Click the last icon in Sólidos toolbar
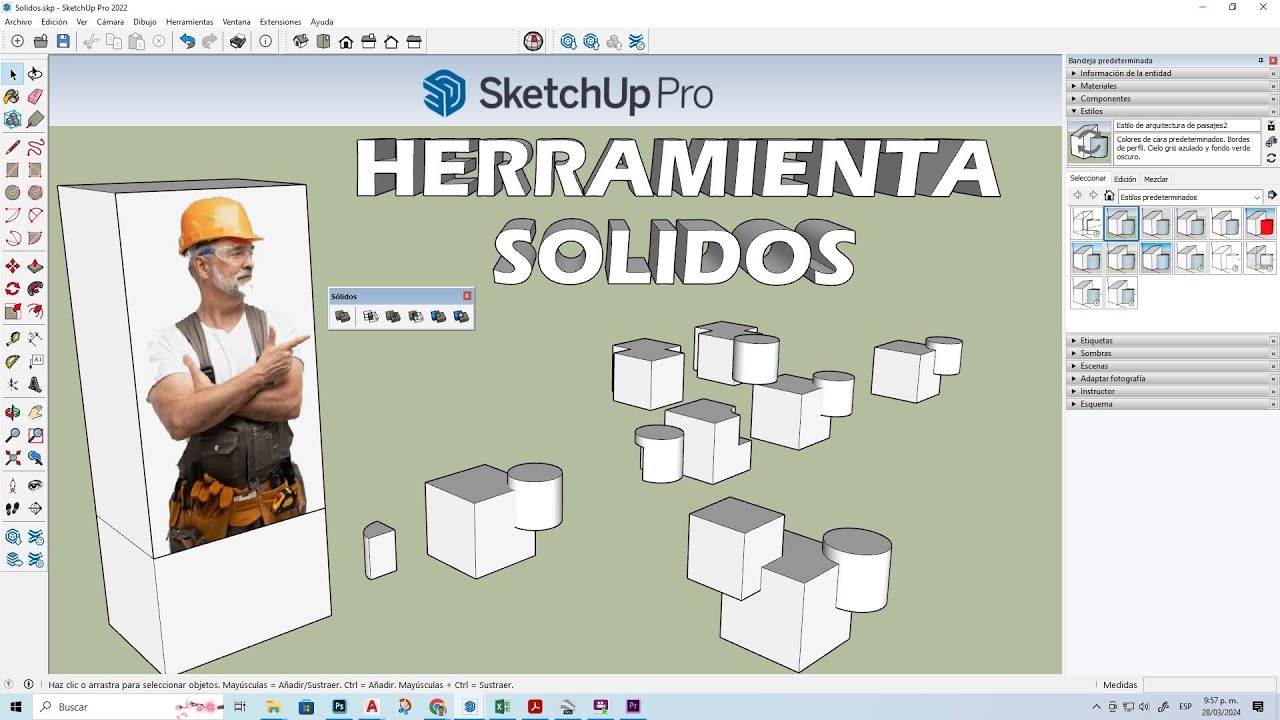 coord(461,316)
